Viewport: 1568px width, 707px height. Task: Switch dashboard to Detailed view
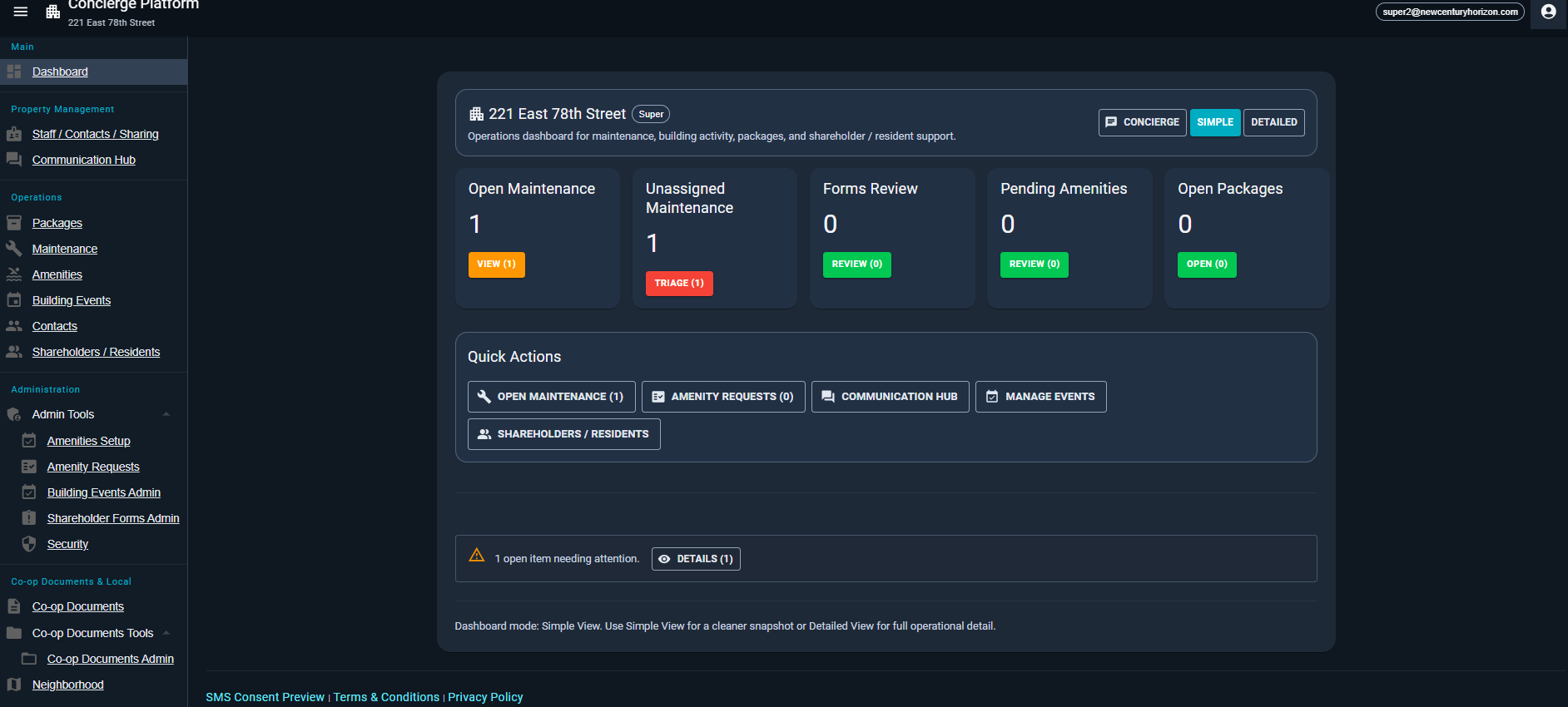click(1274, 122)
